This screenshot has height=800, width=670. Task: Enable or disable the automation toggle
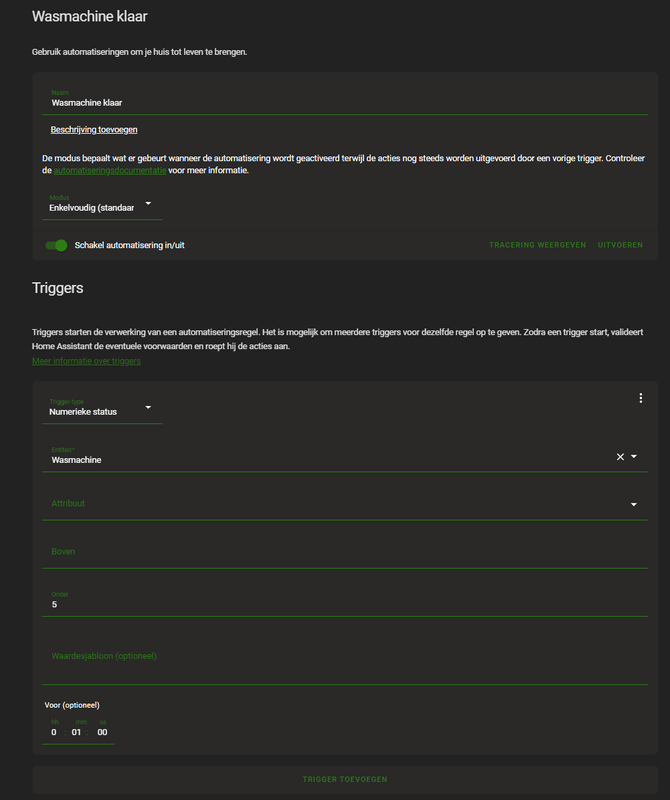coord(55,244)
